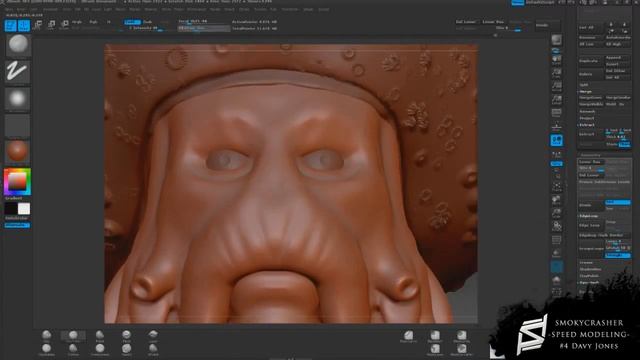Select the Rotate transform icon
Image resolution: width=640 pixels, height=360 pixels.
point(64,26)
